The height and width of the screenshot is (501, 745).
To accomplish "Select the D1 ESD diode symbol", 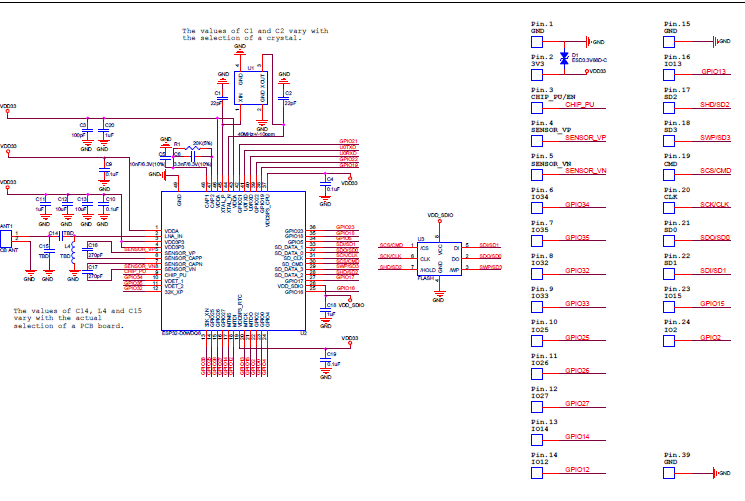I will coord(564,58).
